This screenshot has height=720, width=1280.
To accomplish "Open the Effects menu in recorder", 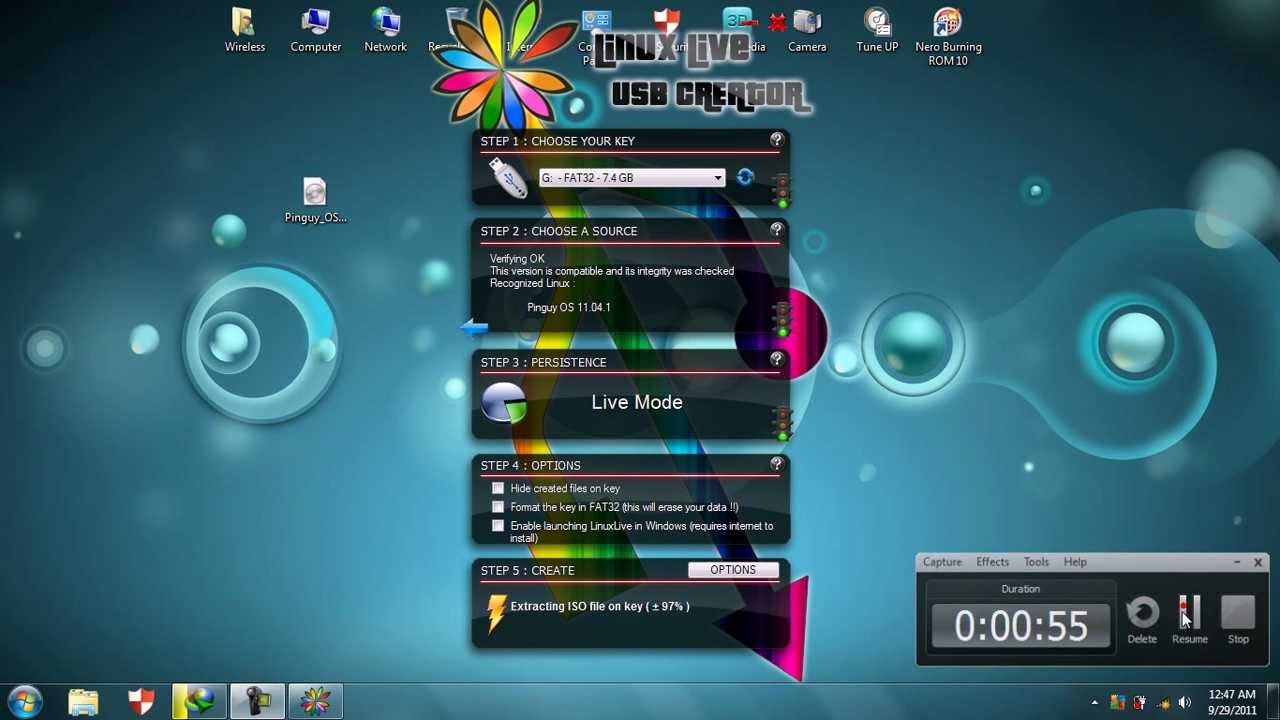I will pyautogui.click(x=992, y=562).
